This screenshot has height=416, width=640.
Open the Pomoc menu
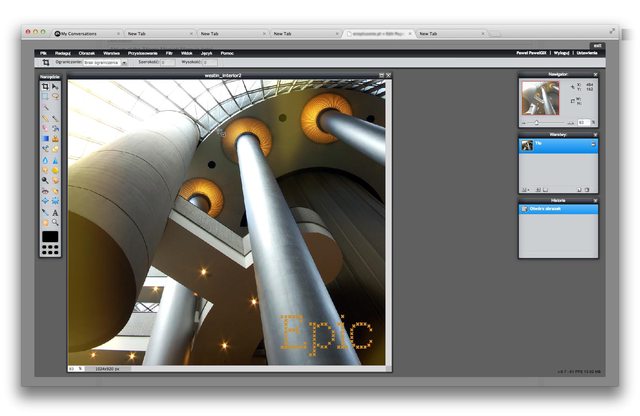[x=227, y=53]
